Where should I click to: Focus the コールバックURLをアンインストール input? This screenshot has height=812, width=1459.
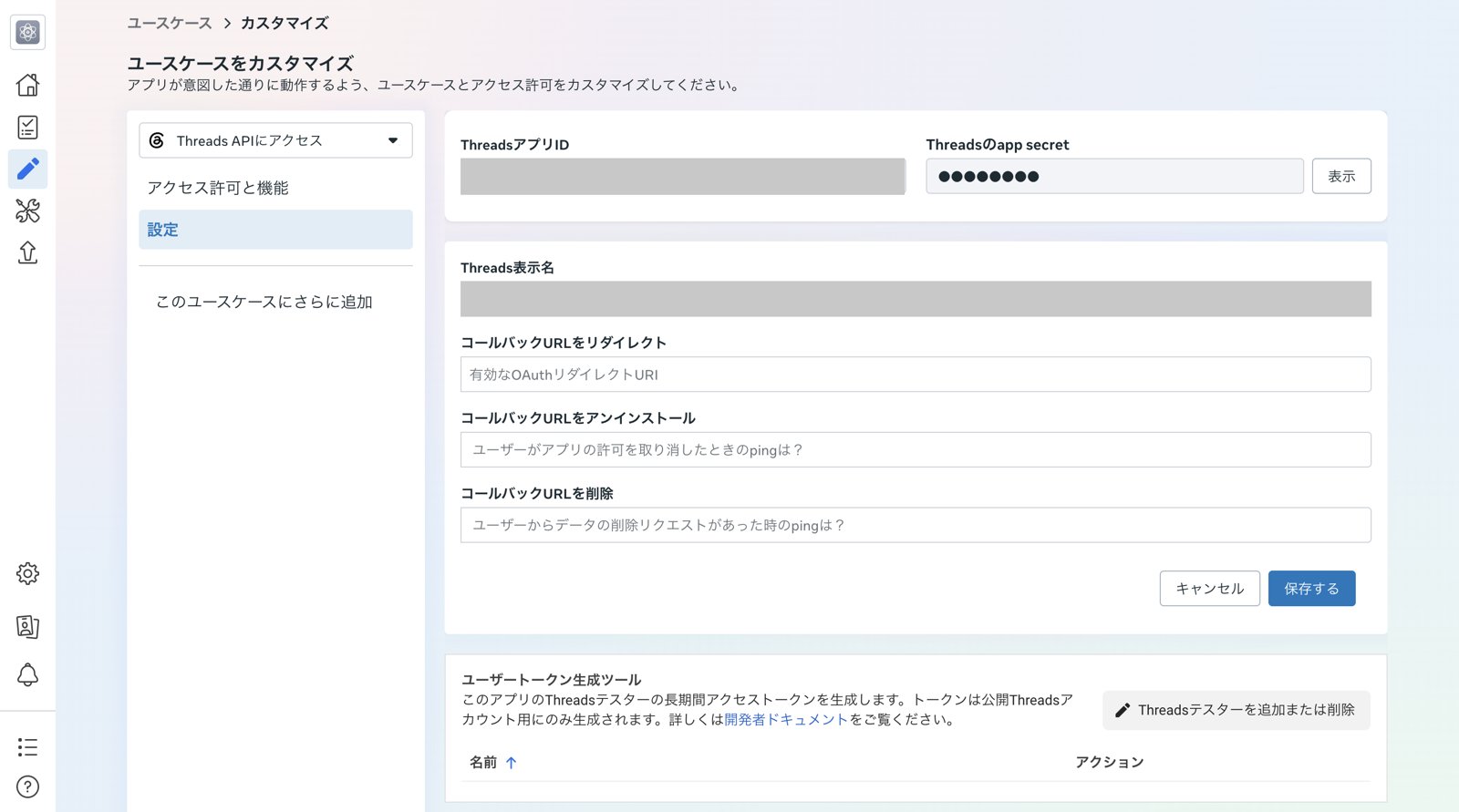[x=916, y=450]
